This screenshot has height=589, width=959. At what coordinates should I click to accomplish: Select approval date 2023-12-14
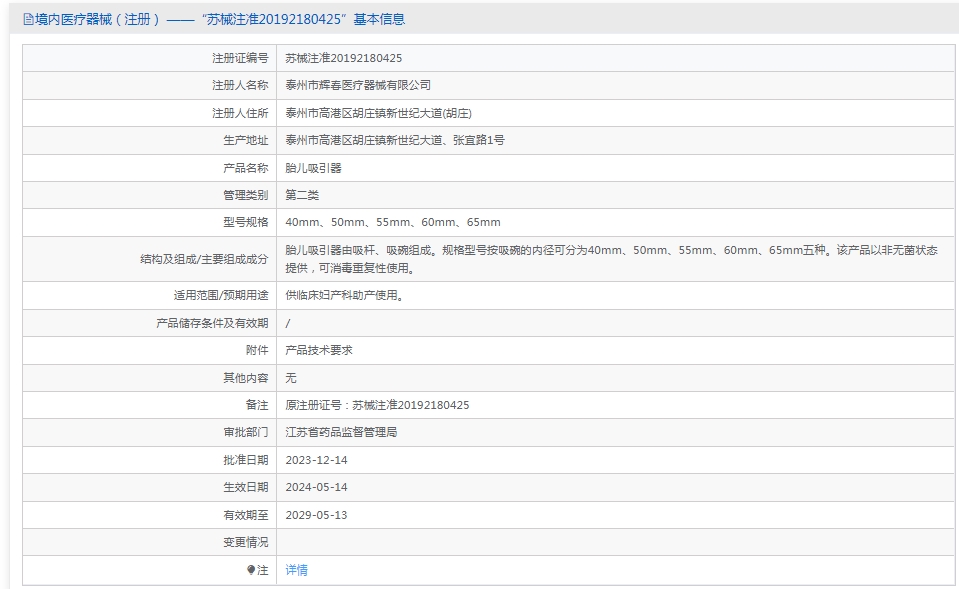pos(316,460)
